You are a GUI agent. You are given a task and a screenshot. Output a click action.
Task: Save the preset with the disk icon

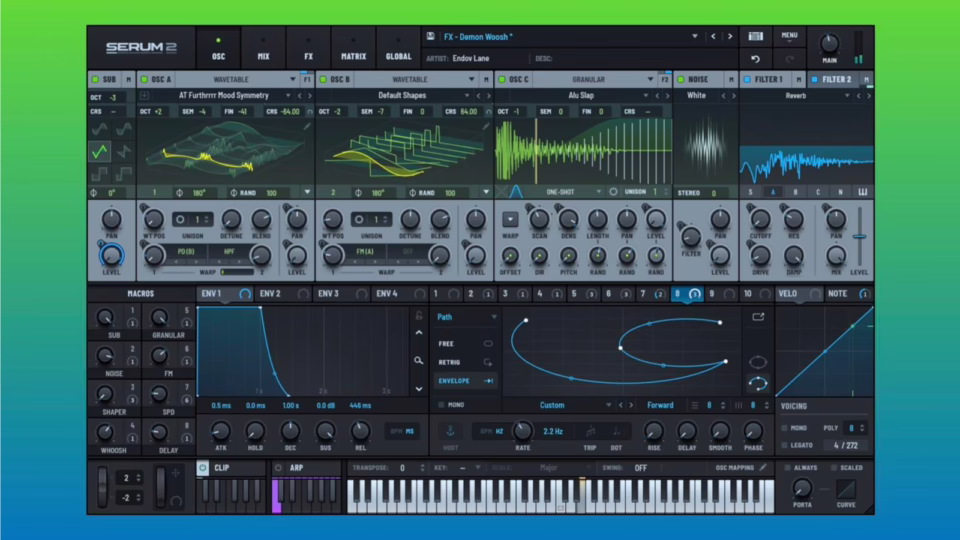tap(431, 37)
